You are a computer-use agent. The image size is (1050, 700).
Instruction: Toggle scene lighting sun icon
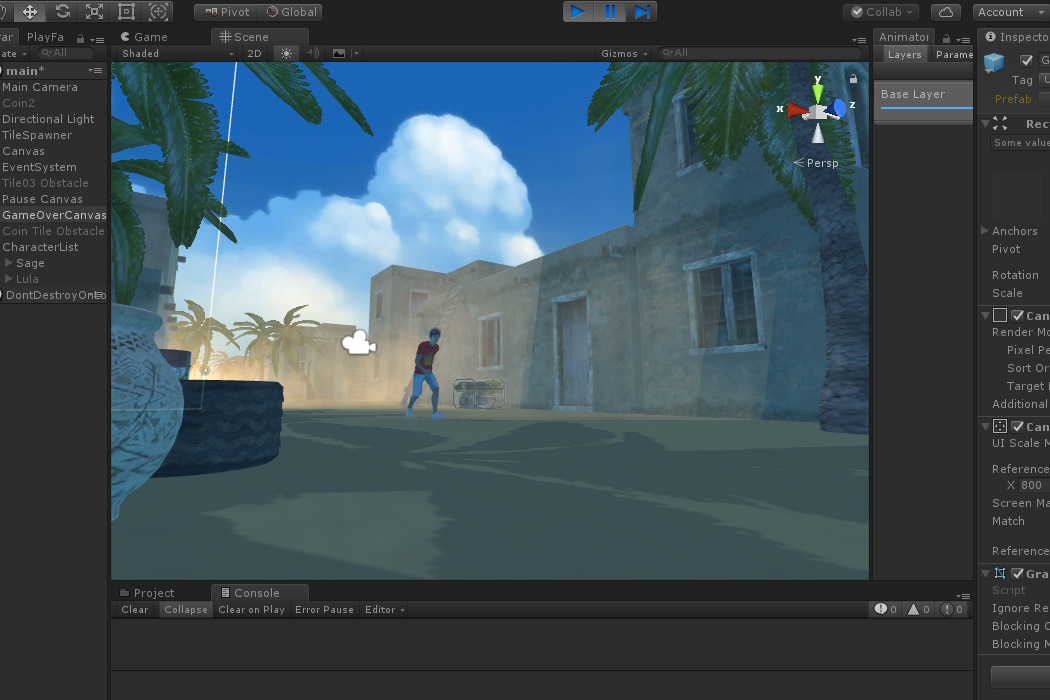287,53
